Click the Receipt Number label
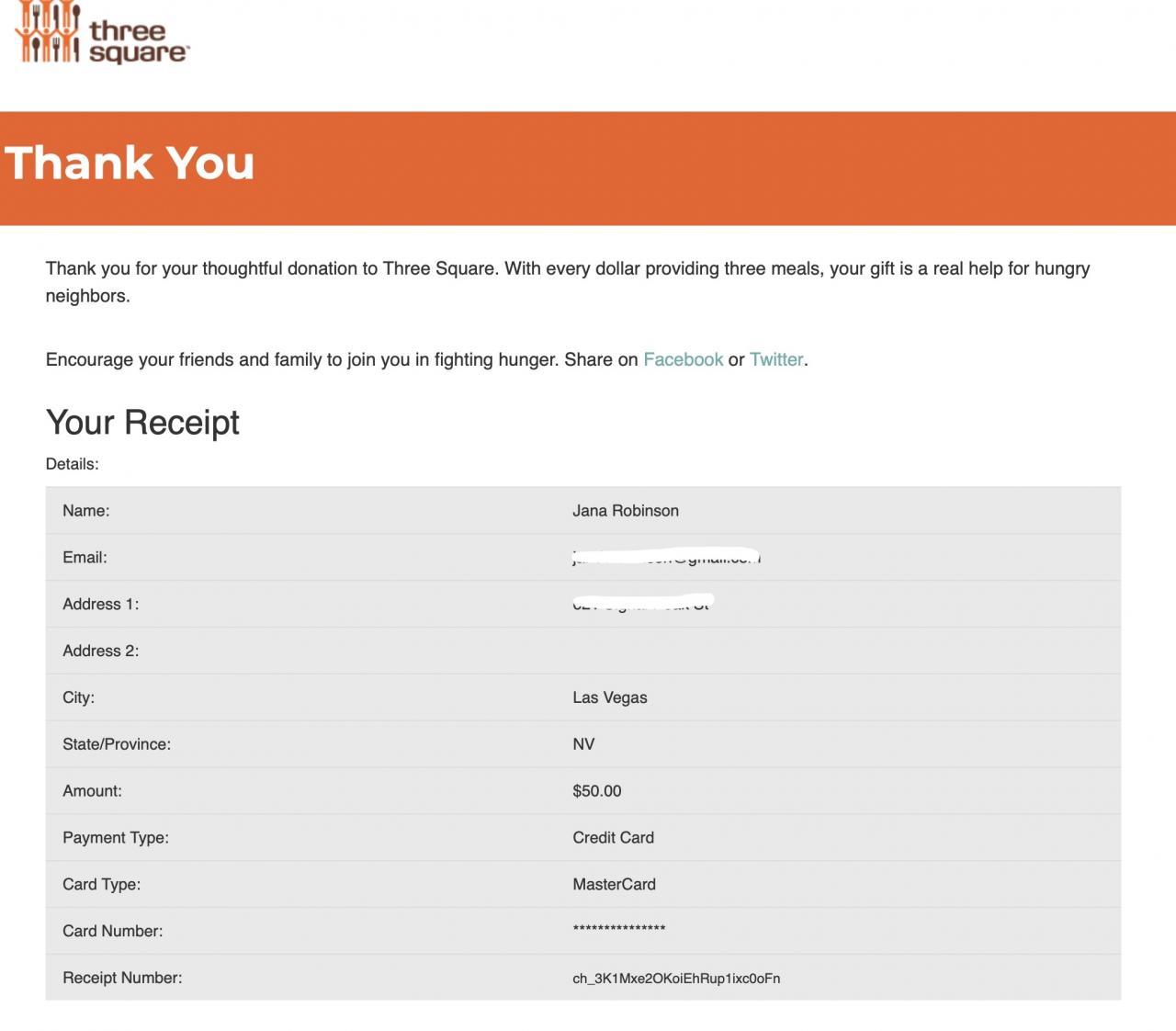 pos(122,978)
